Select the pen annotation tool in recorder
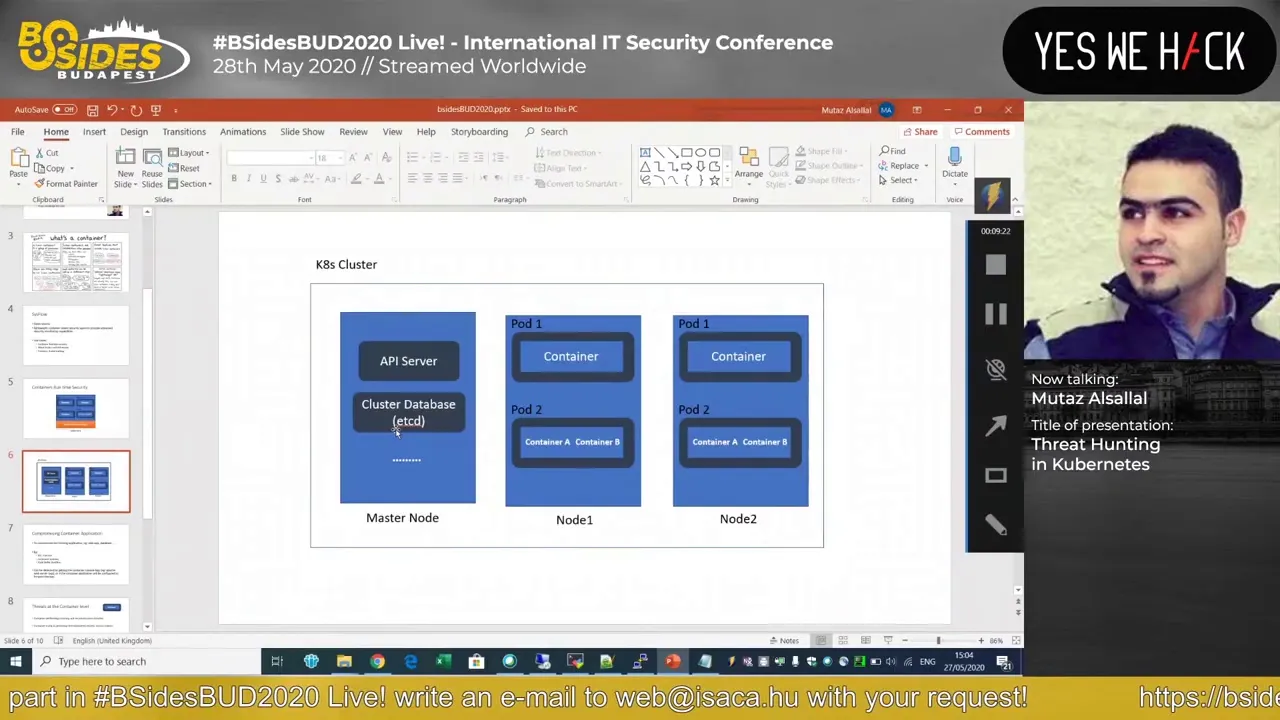The image size is (1280, 720). pyautogui.click(x=995, y=524)
